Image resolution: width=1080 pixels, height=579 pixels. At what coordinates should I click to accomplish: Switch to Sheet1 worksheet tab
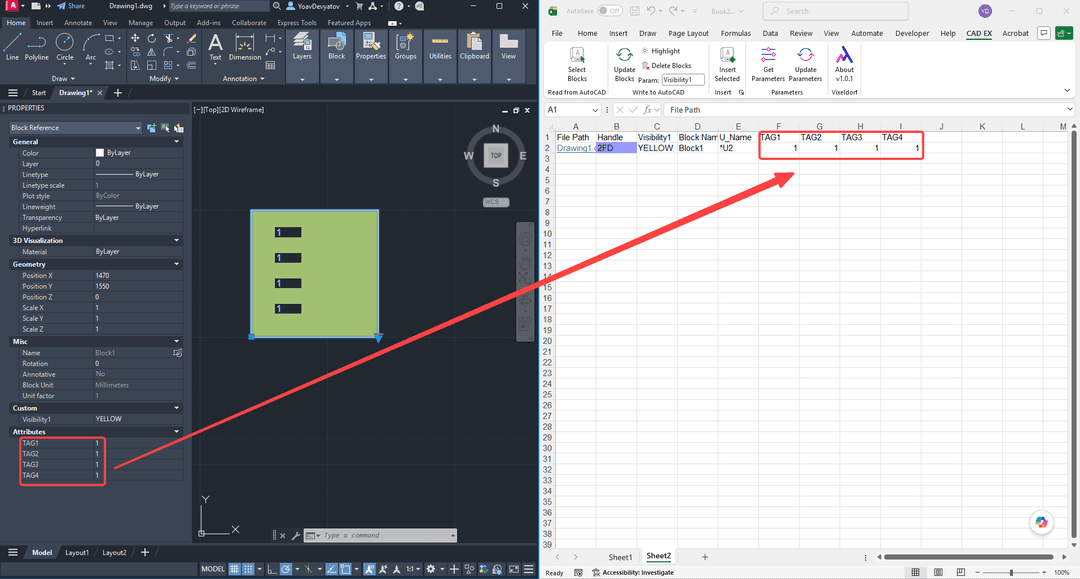[620, 557]
